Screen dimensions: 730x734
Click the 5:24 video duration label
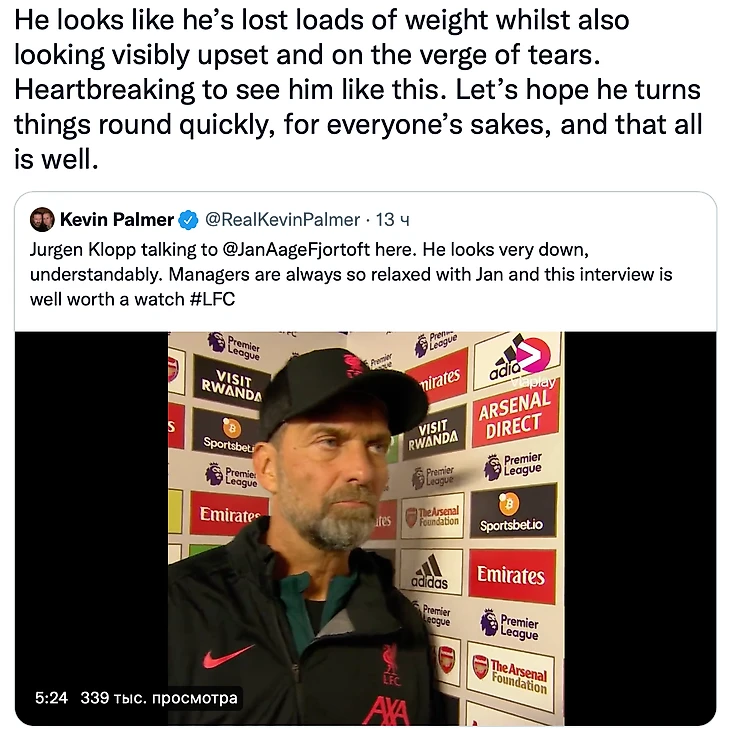pyautogui.click(x=51, y=697)
